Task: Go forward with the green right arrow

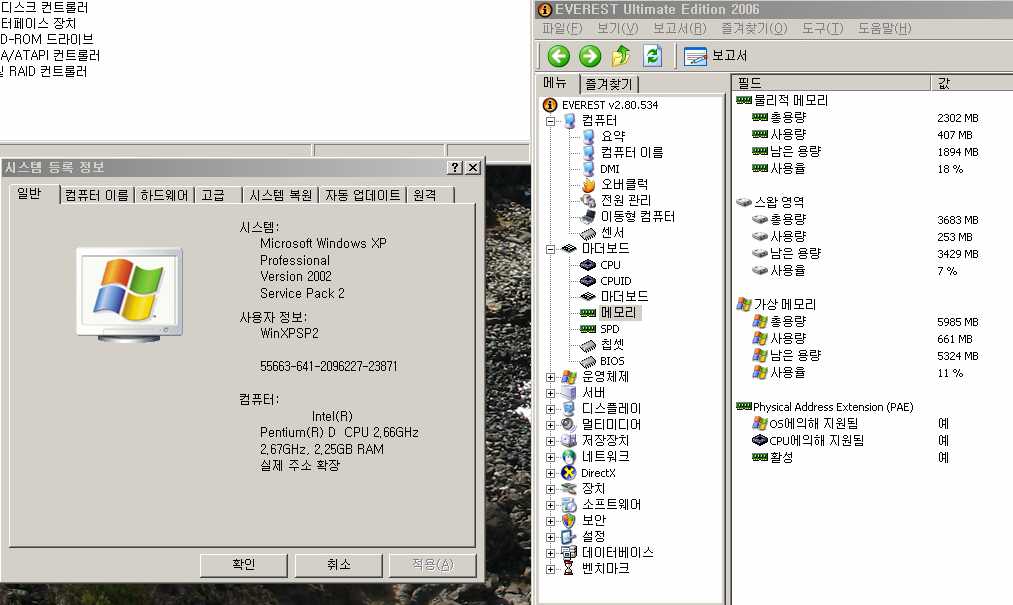Action: (590, 56)
